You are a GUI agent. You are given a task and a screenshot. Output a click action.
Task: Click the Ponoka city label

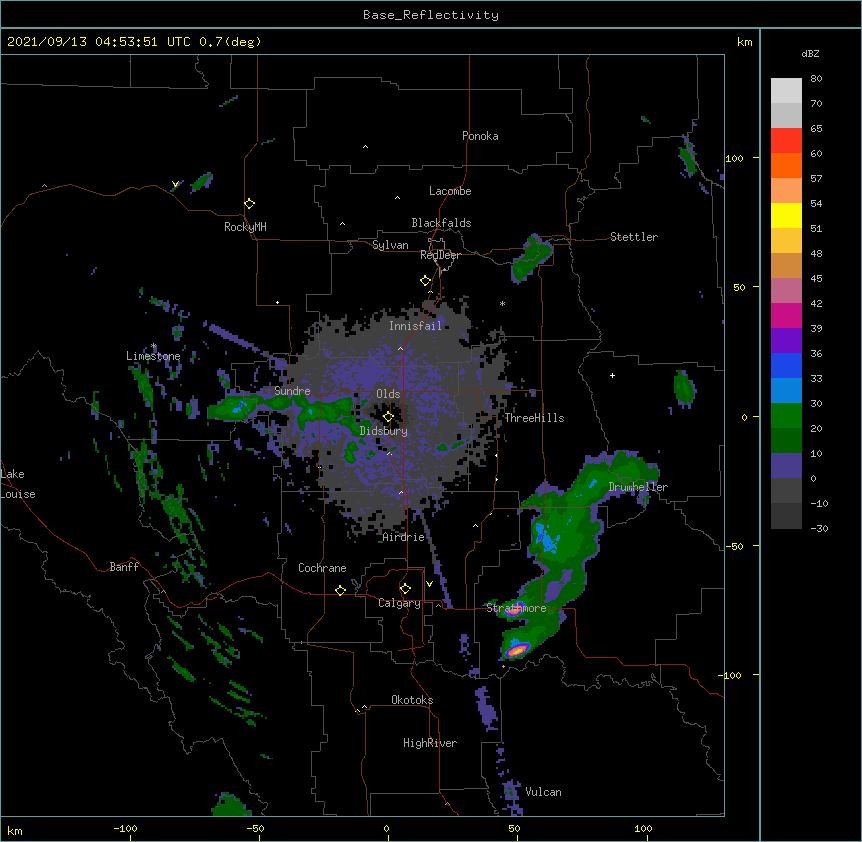click(480, 136)
